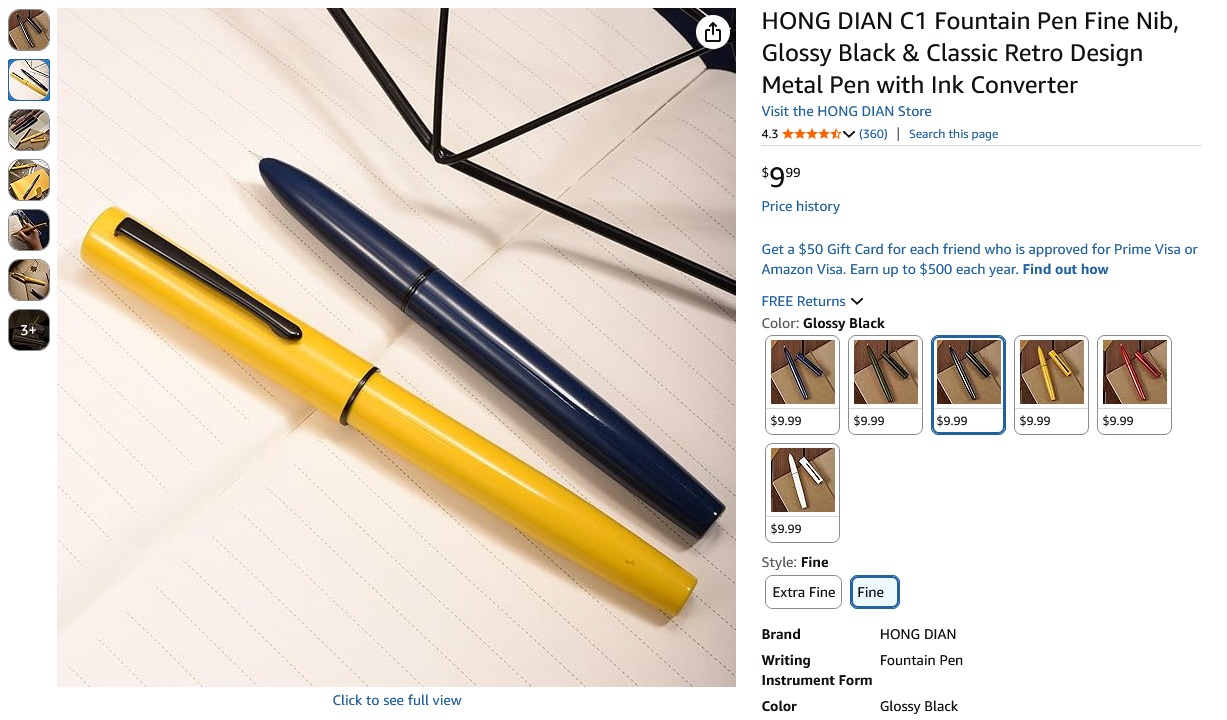
Task: Open the first image thumbnail
Action: (29, 30)
